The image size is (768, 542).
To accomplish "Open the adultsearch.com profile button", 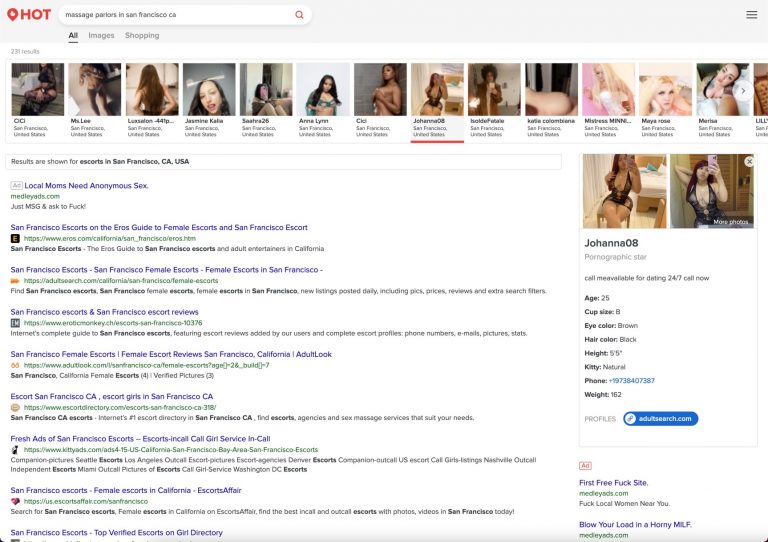I will click(x=660, y=419).
